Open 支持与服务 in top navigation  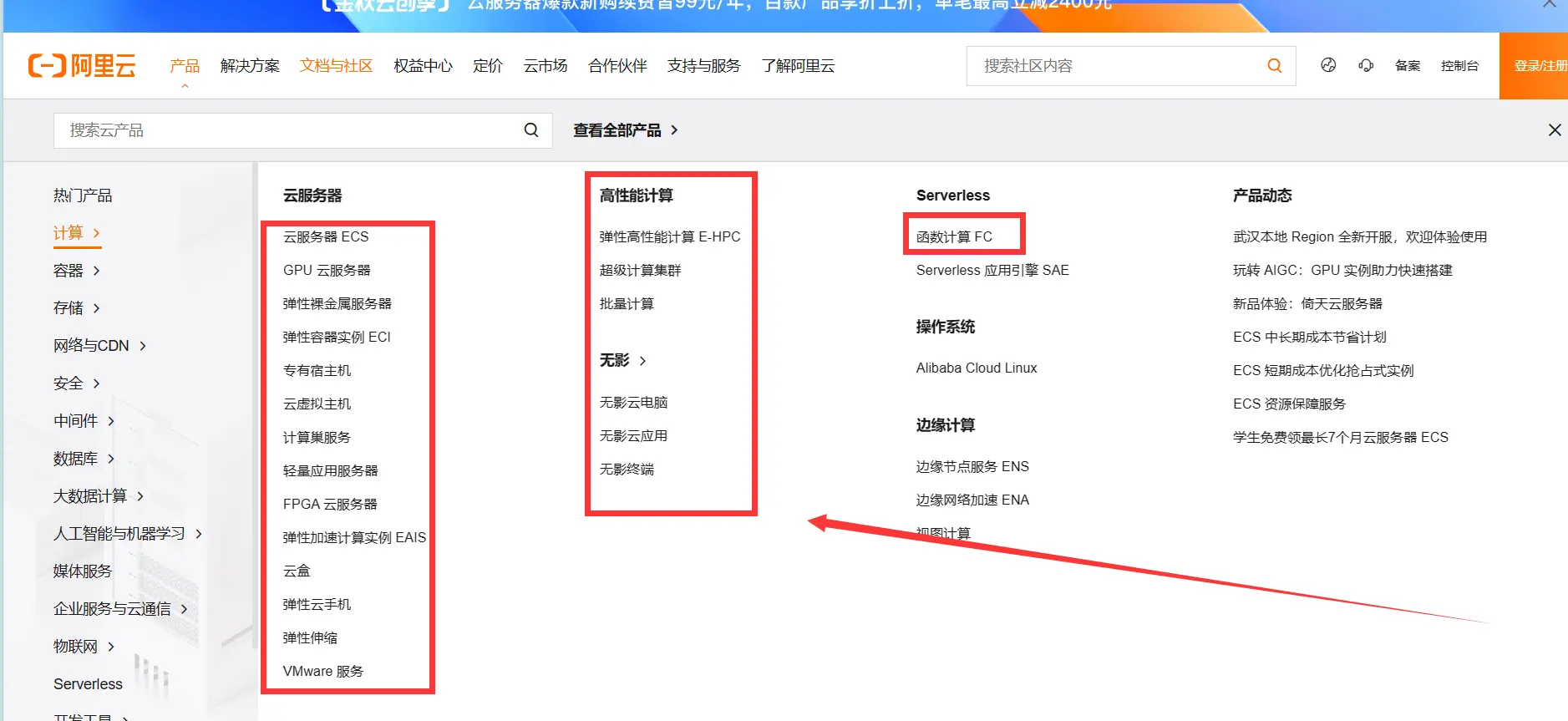pyautogui.click(x=704, y=65)
